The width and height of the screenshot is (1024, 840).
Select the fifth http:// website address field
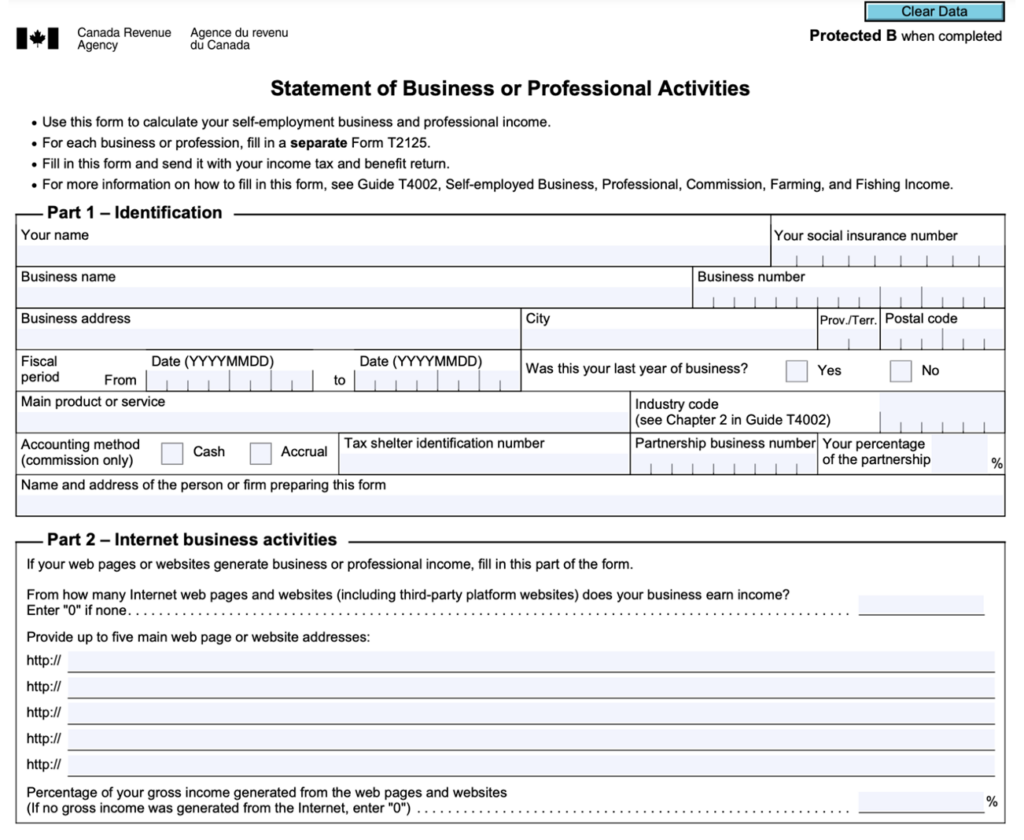click(531, 765)
